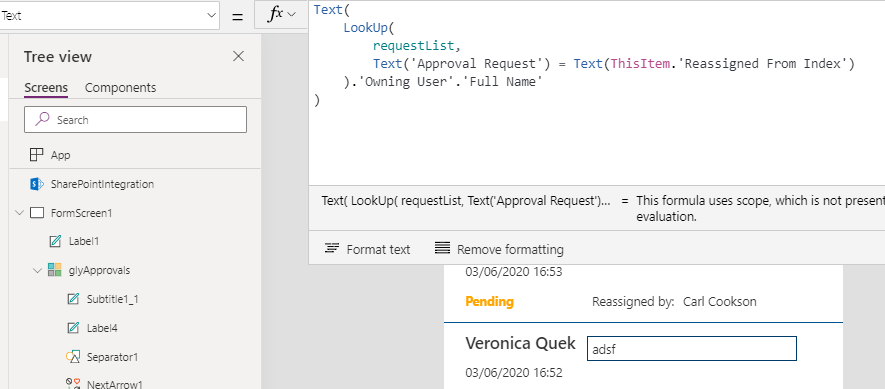Screen dimensions: 885x389
Task: Open the fx function dropdown
Action: pos(282,15)
